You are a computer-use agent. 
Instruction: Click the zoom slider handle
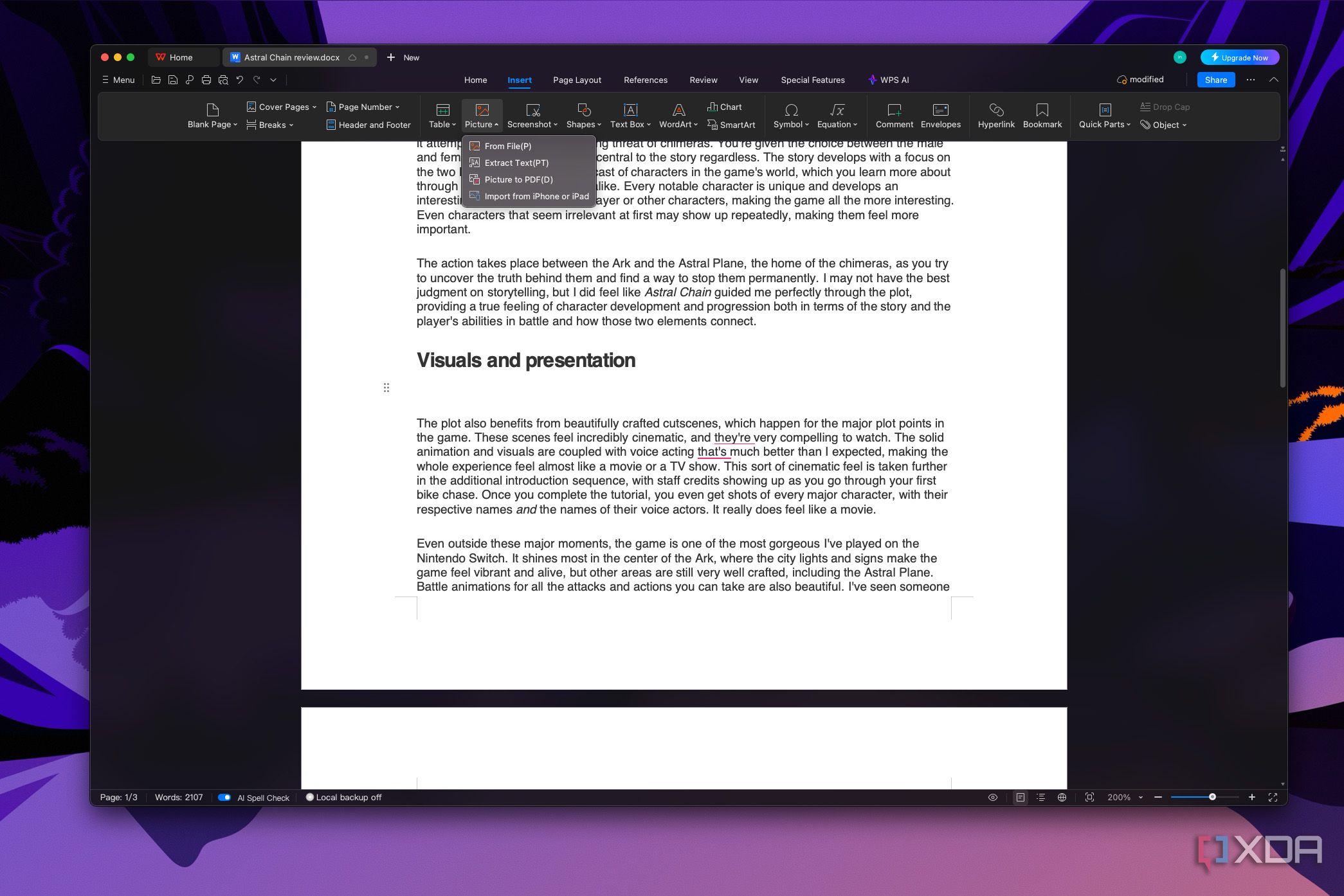click(x=1212, y=797)
